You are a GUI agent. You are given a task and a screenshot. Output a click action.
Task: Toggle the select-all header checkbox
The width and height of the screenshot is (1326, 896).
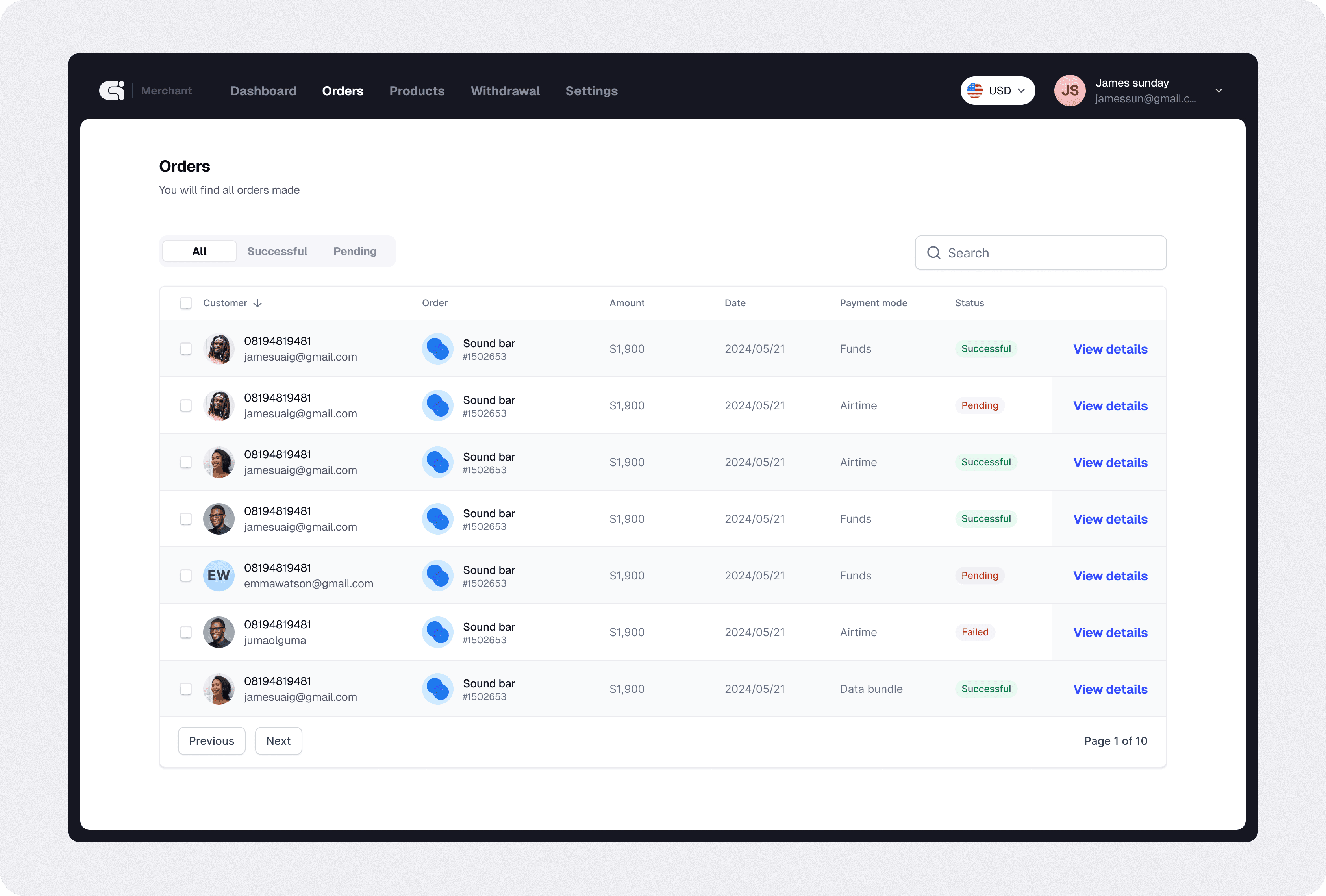[x=185, y=303]
